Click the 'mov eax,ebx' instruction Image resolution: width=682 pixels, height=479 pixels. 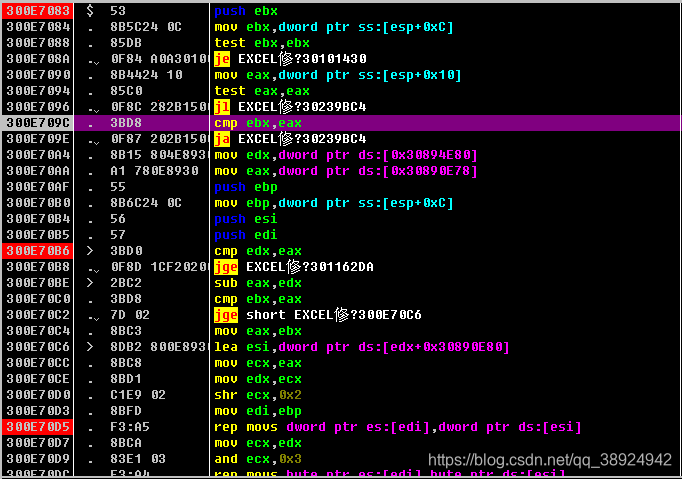(x=258, y=331)
